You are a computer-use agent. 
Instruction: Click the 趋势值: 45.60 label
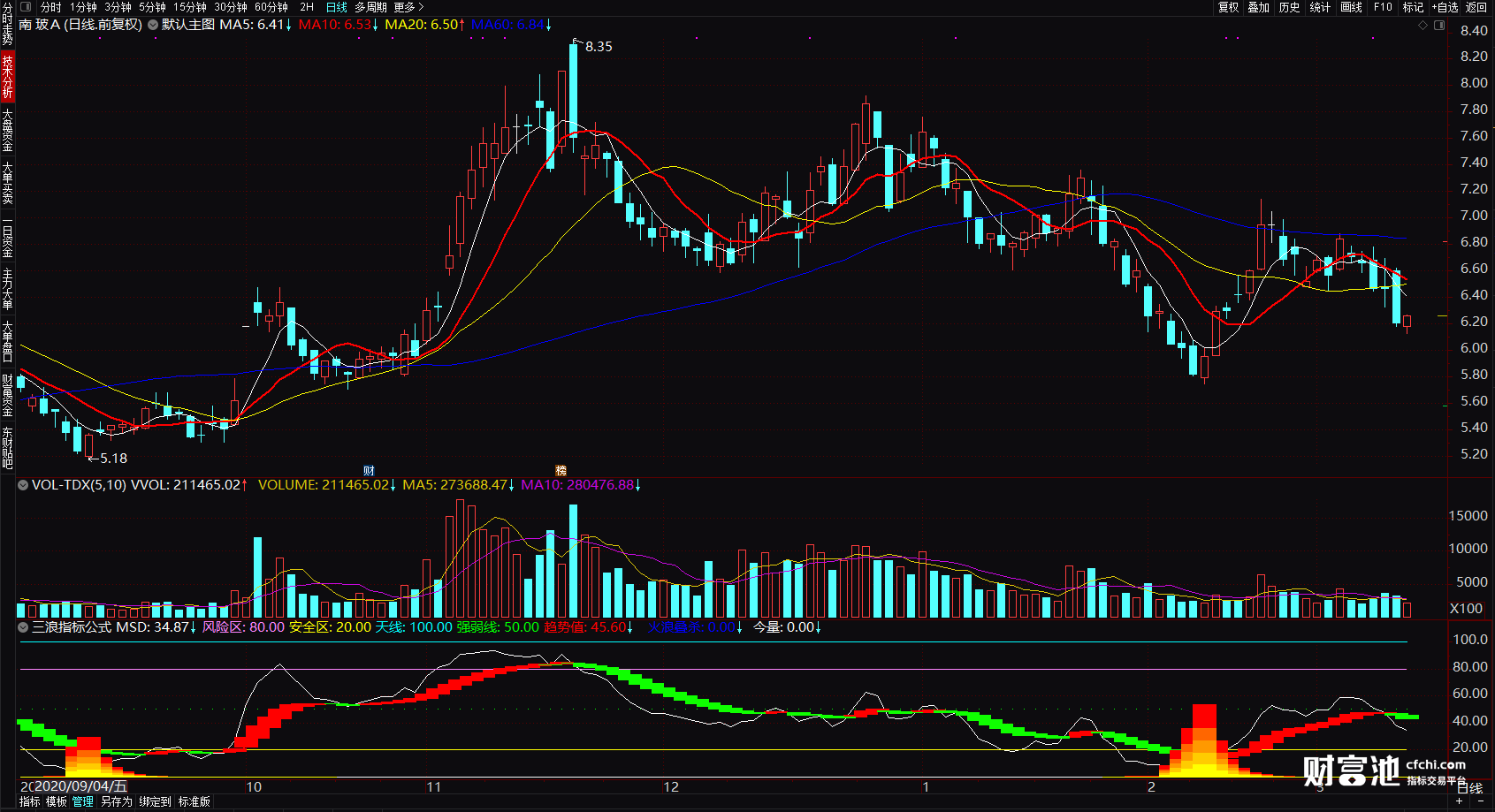coord(585,627)
